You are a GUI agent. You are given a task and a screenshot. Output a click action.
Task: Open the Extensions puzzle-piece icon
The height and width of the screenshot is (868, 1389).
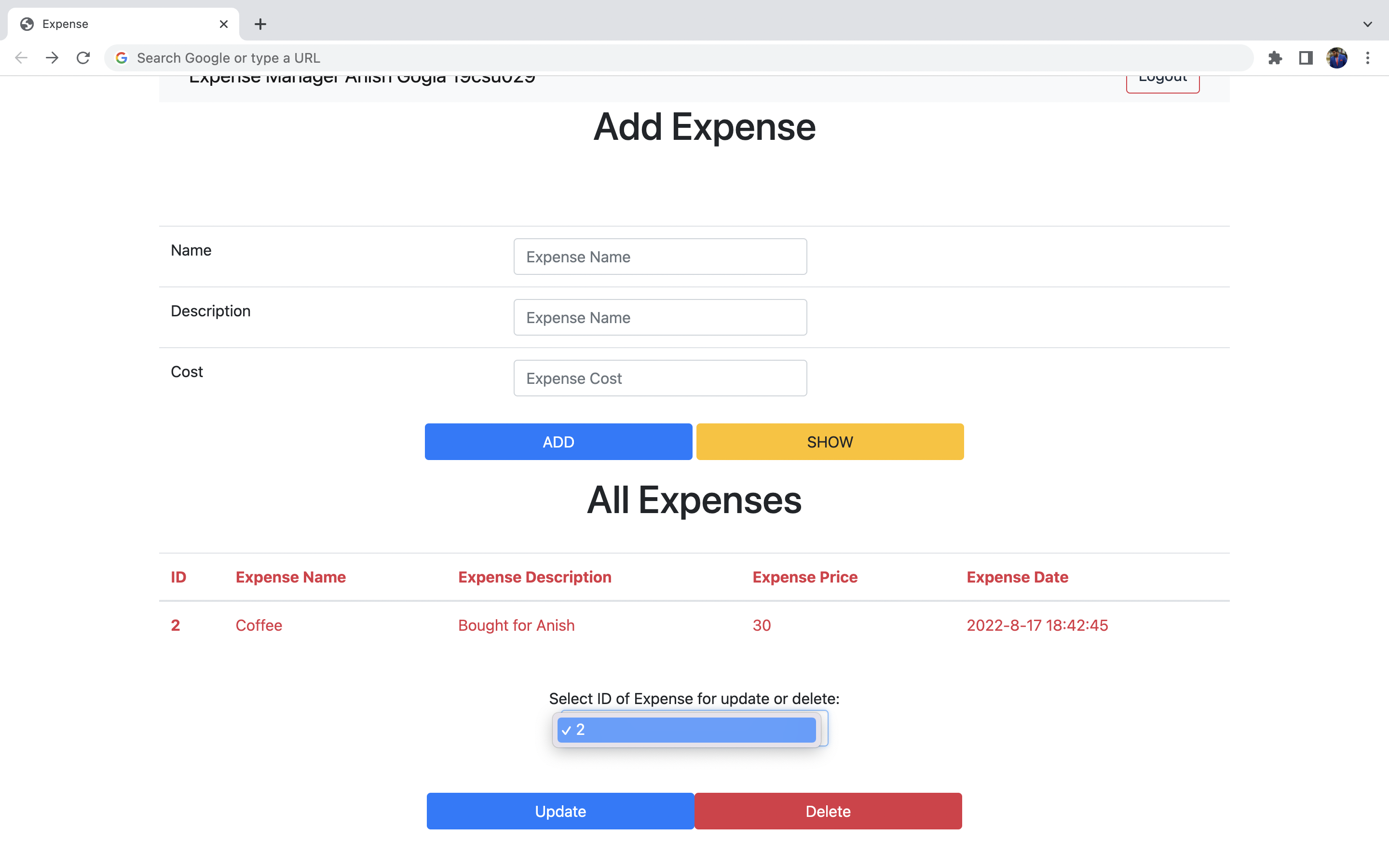tap(1275, 58)
